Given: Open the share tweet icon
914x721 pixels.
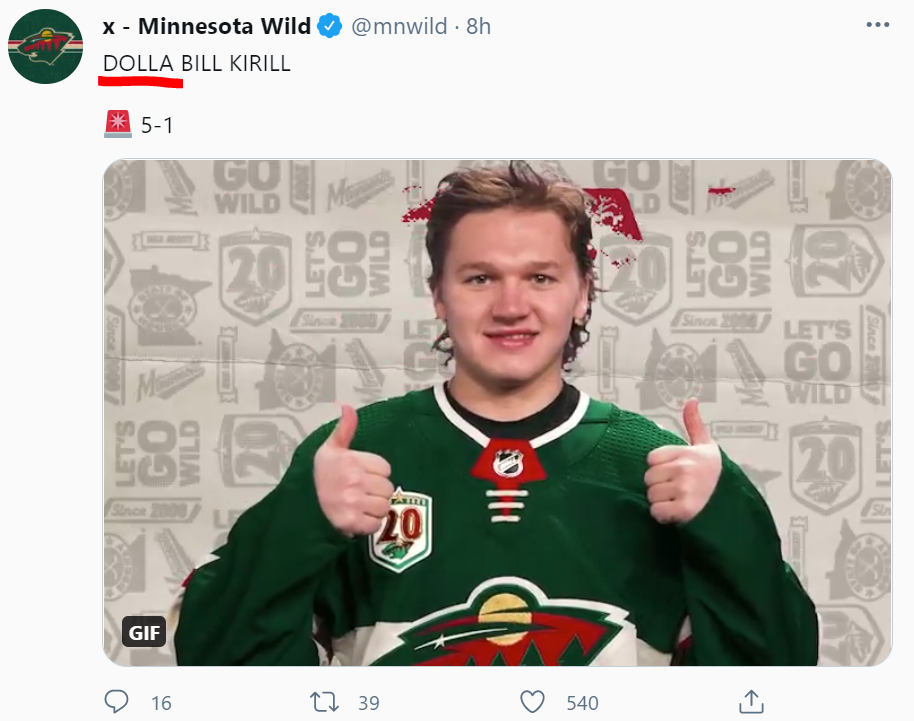Looking at the screenshot, I should tap(750, 701).
